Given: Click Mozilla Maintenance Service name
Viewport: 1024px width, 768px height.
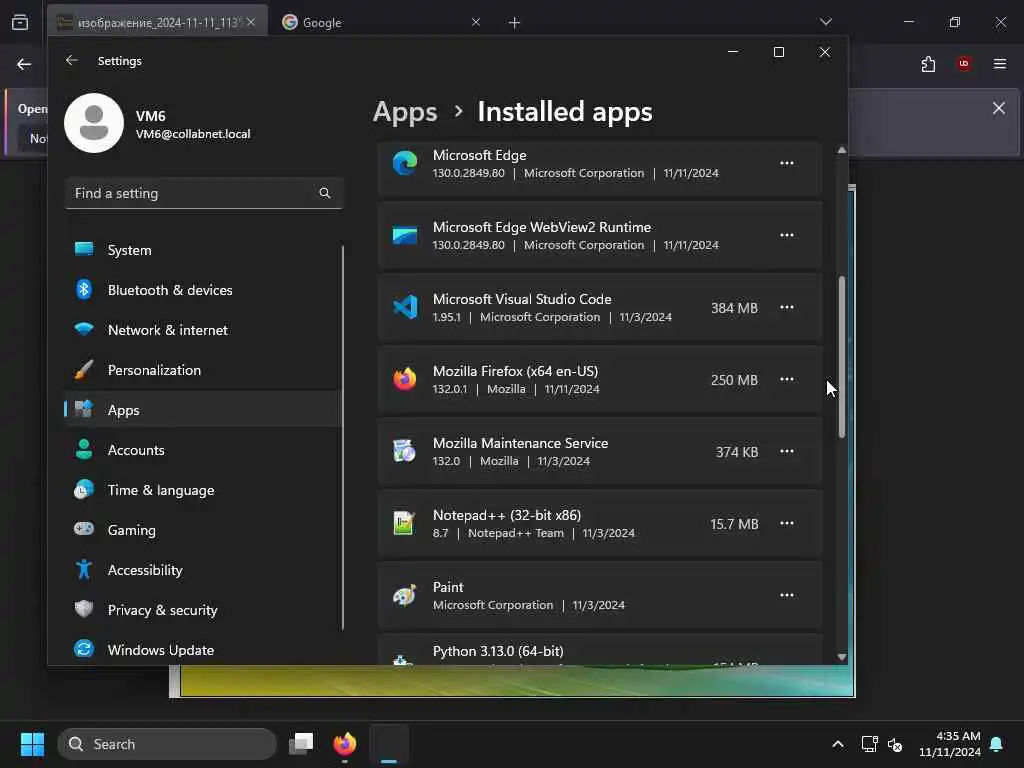Looking at the screenshot, I should point(520,443).
